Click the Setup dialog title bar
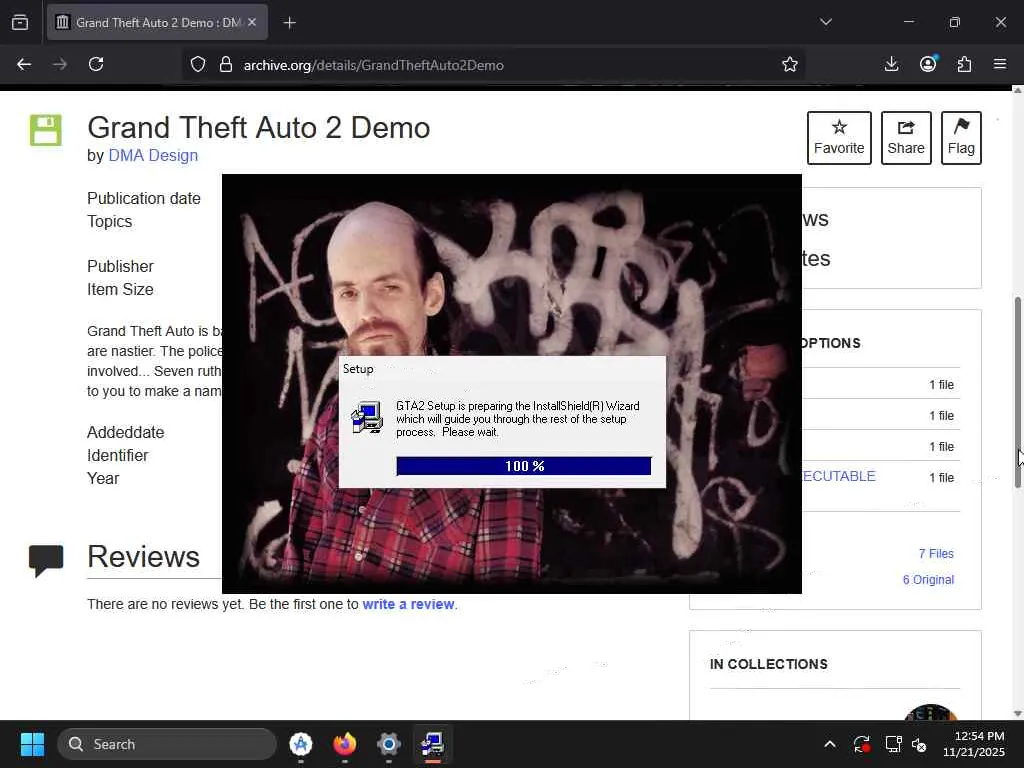 502,369
